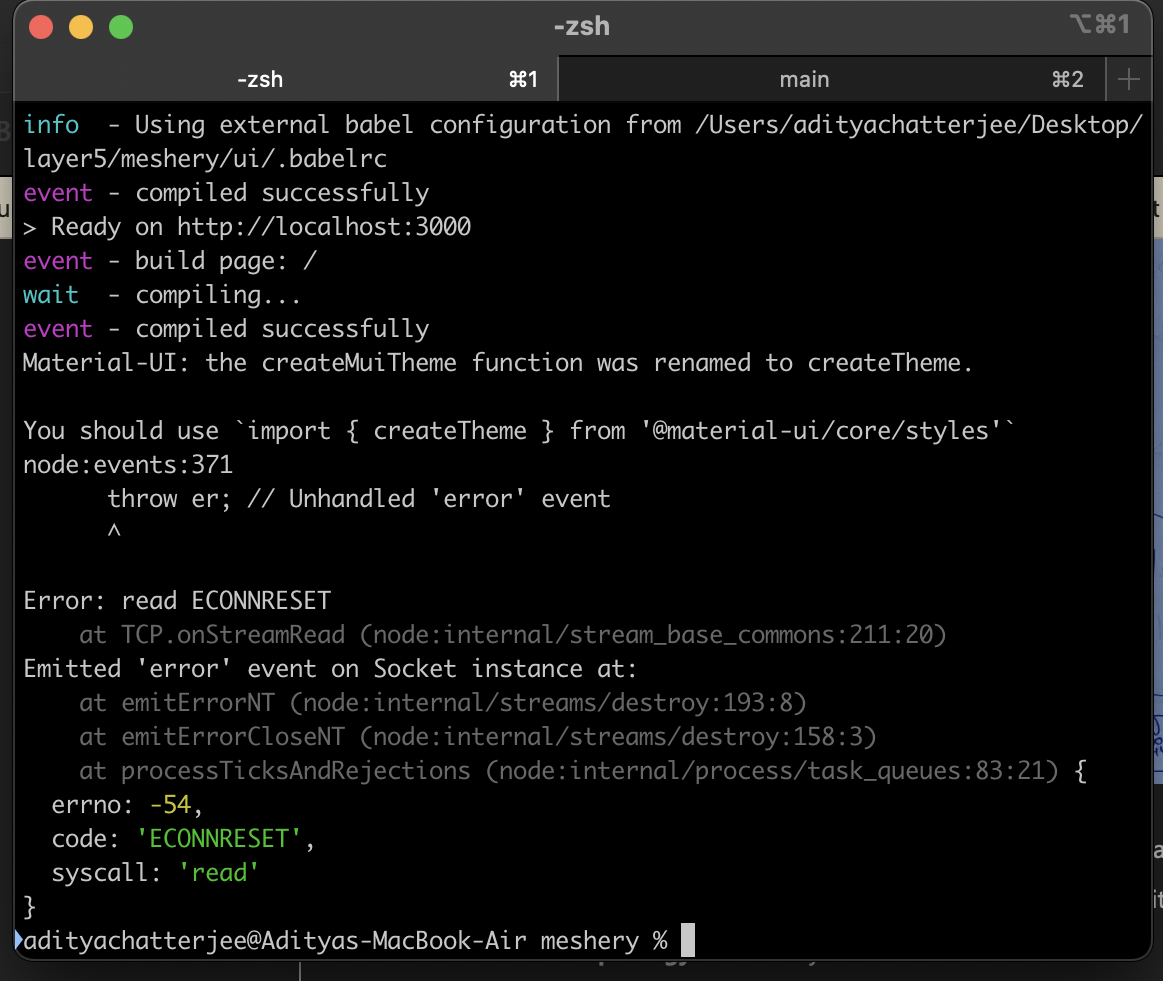Image resolution: width=1163 pixels, height=981 pixels.
Task: Click the green fullscreen traffic light
Action: click(x=120, y=27)
